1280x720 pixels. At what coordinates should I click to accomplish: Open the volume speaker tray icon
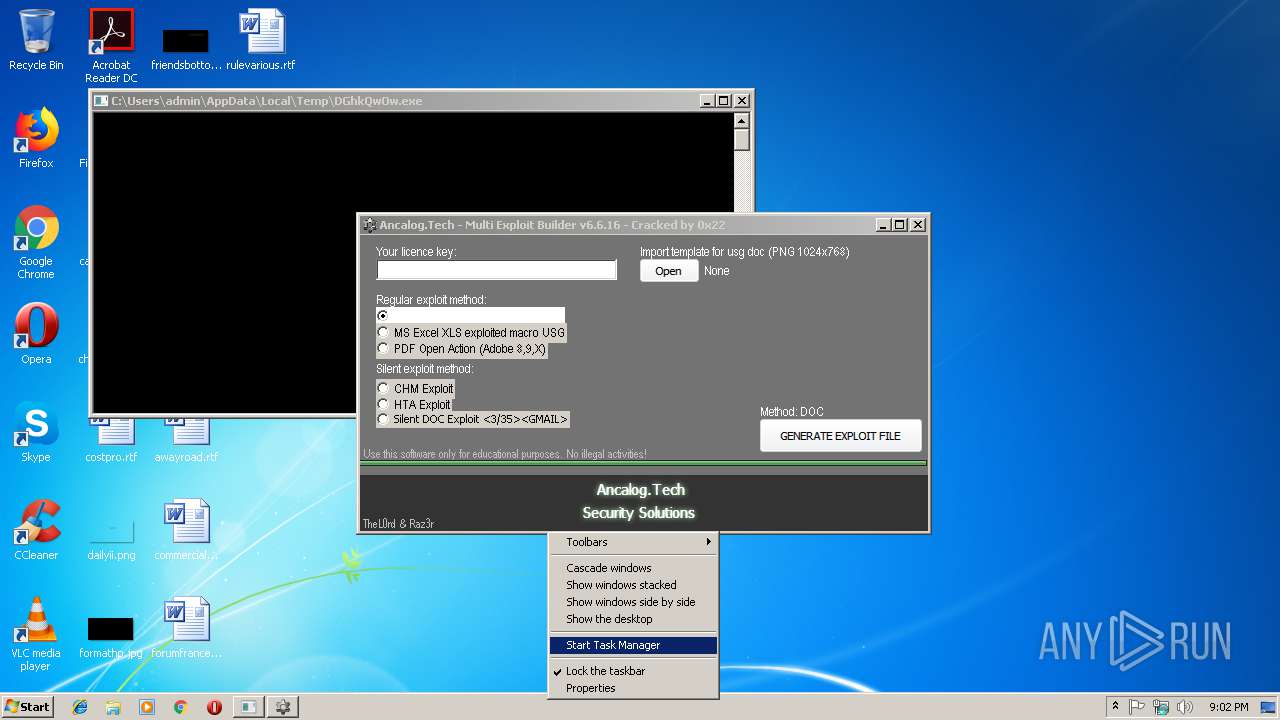(x=1185, y=707)
